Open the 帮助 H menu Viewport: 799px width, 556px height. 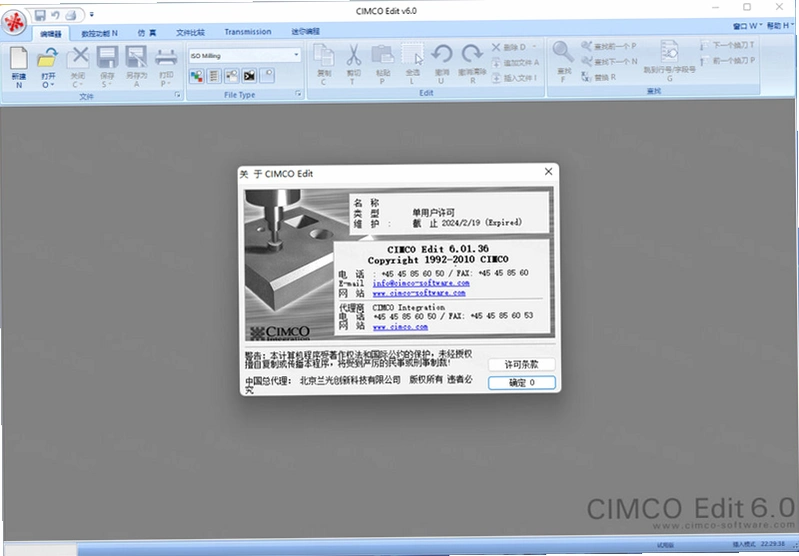pos(781,25)
